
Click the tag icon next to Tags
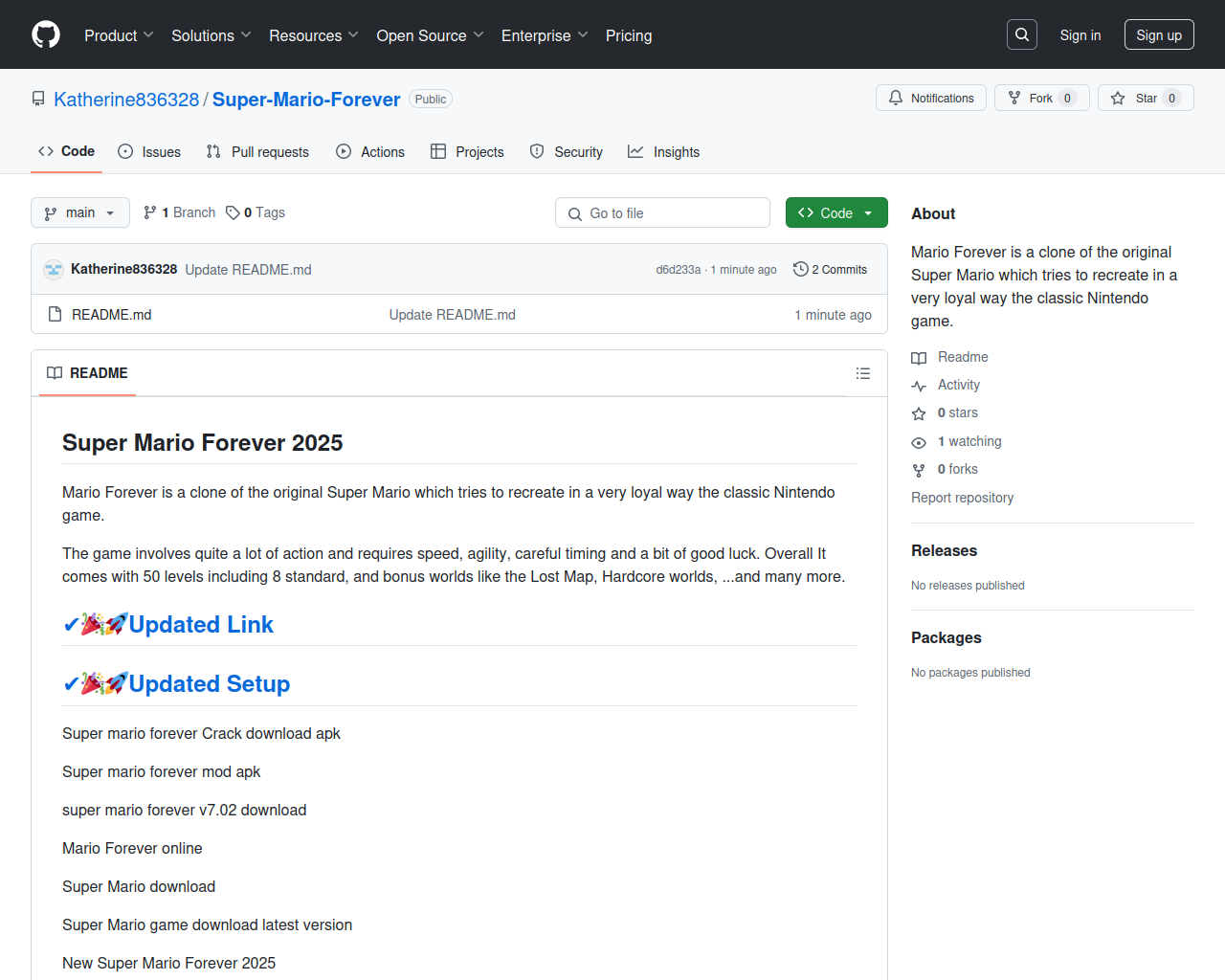tap(233, 212)
